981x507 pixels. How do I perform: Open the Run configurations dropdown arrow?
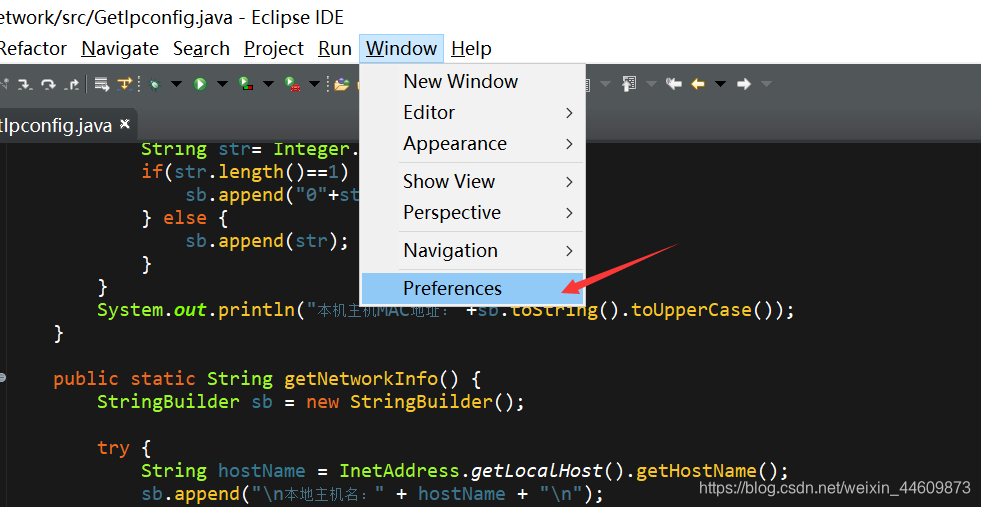click(222, 84)
